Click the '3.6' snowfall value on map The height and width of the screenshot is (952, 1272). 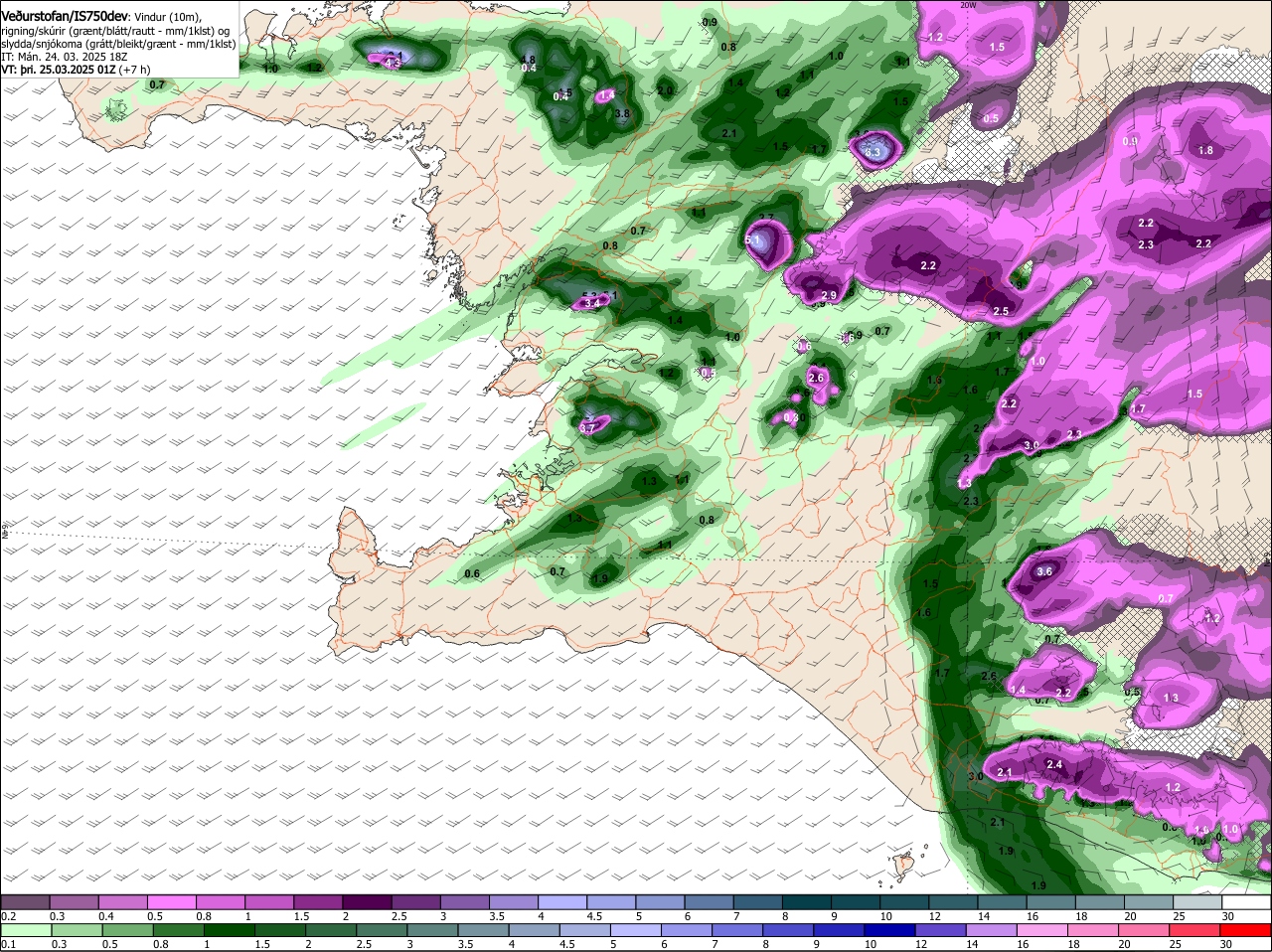point(1043,572)
